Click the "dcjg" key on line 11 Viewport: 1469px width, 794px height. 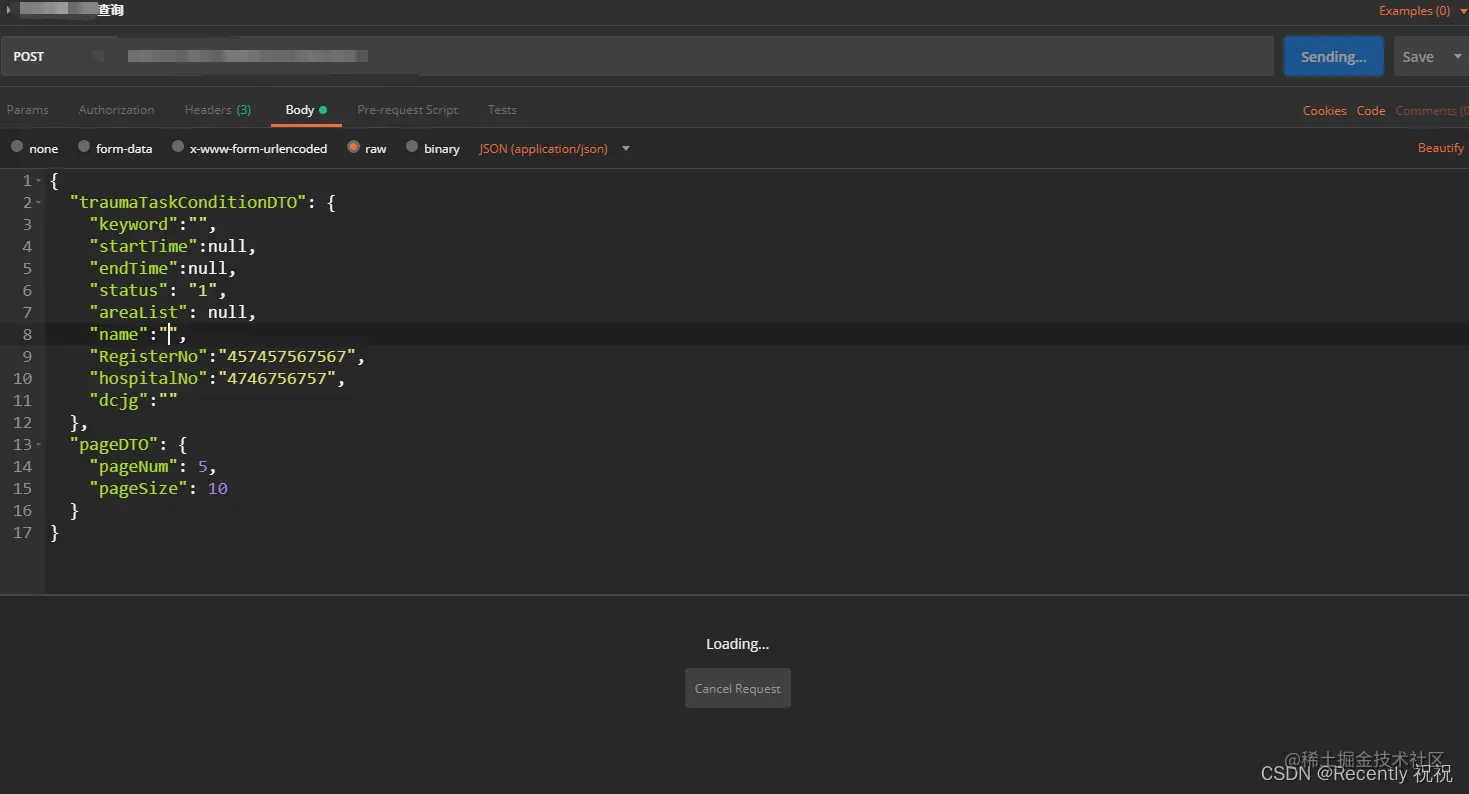coord(119,400)
